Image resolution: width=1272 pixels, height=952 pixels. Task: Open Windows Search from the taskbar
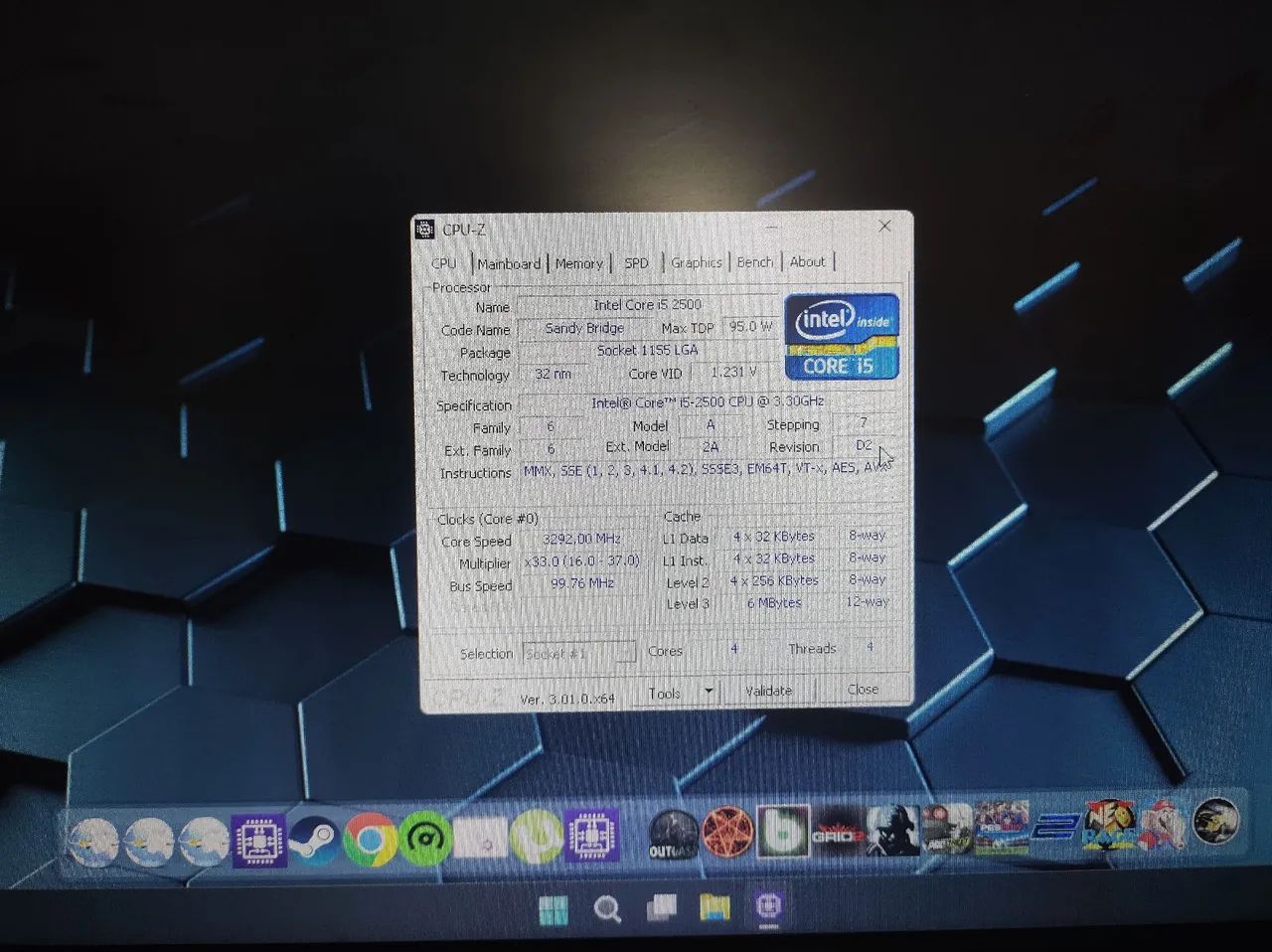607,908
